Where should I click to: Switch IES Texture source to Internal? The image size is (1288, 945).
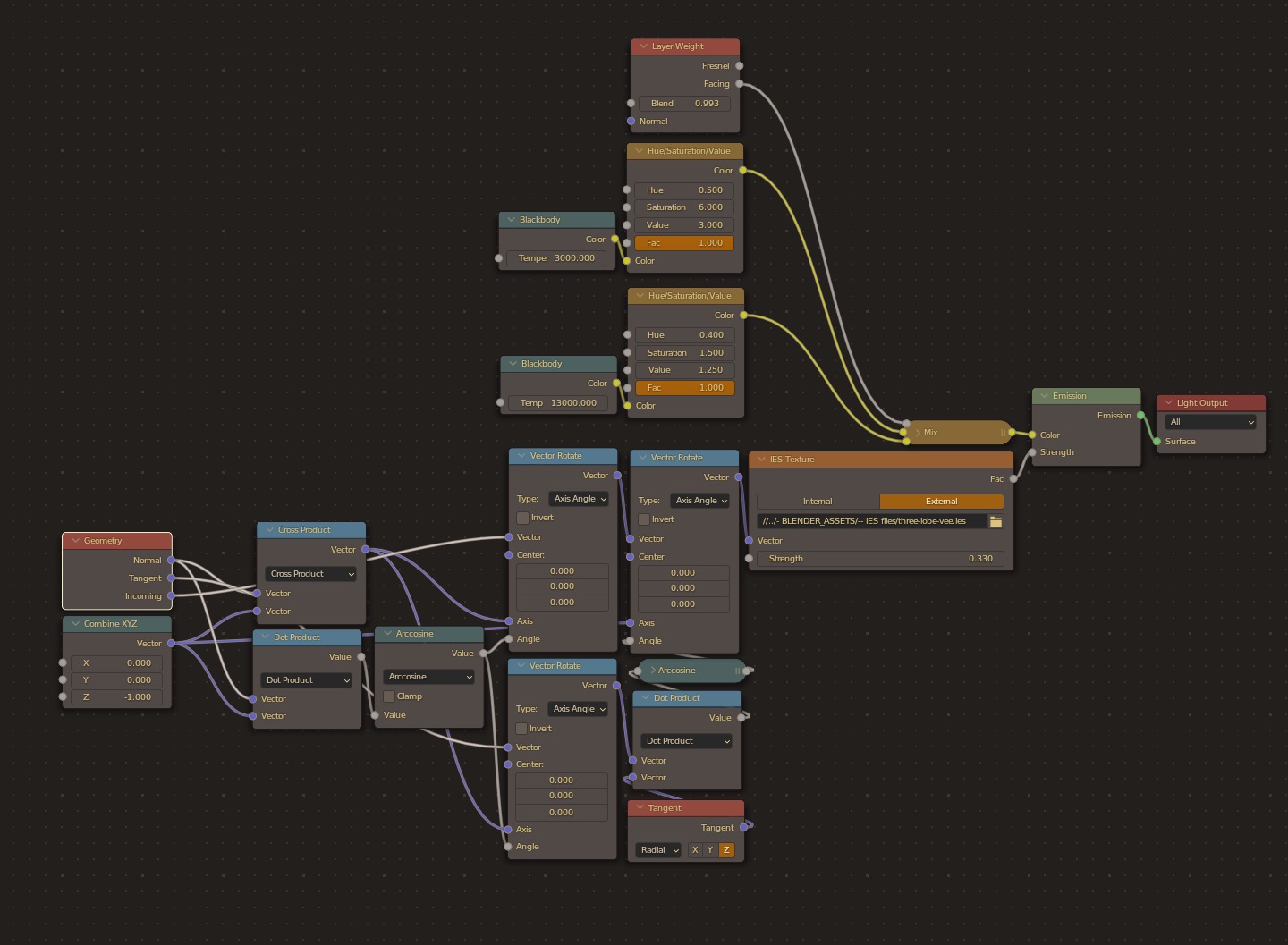[x=818, y=502]
